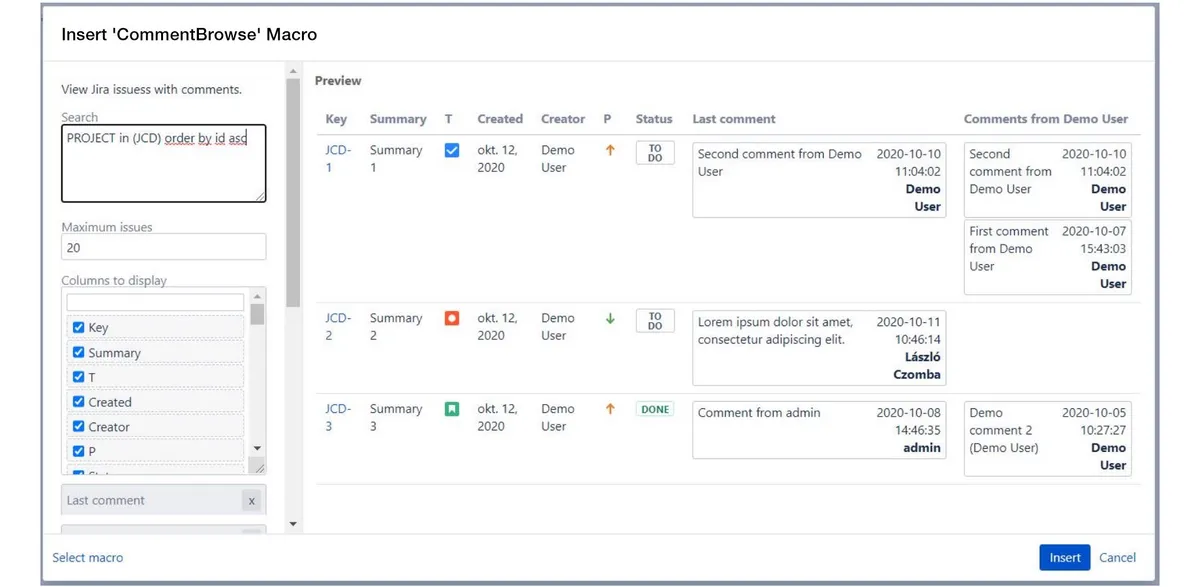Click the 'Second comment from Demo User' last comment

click(819, 180)
